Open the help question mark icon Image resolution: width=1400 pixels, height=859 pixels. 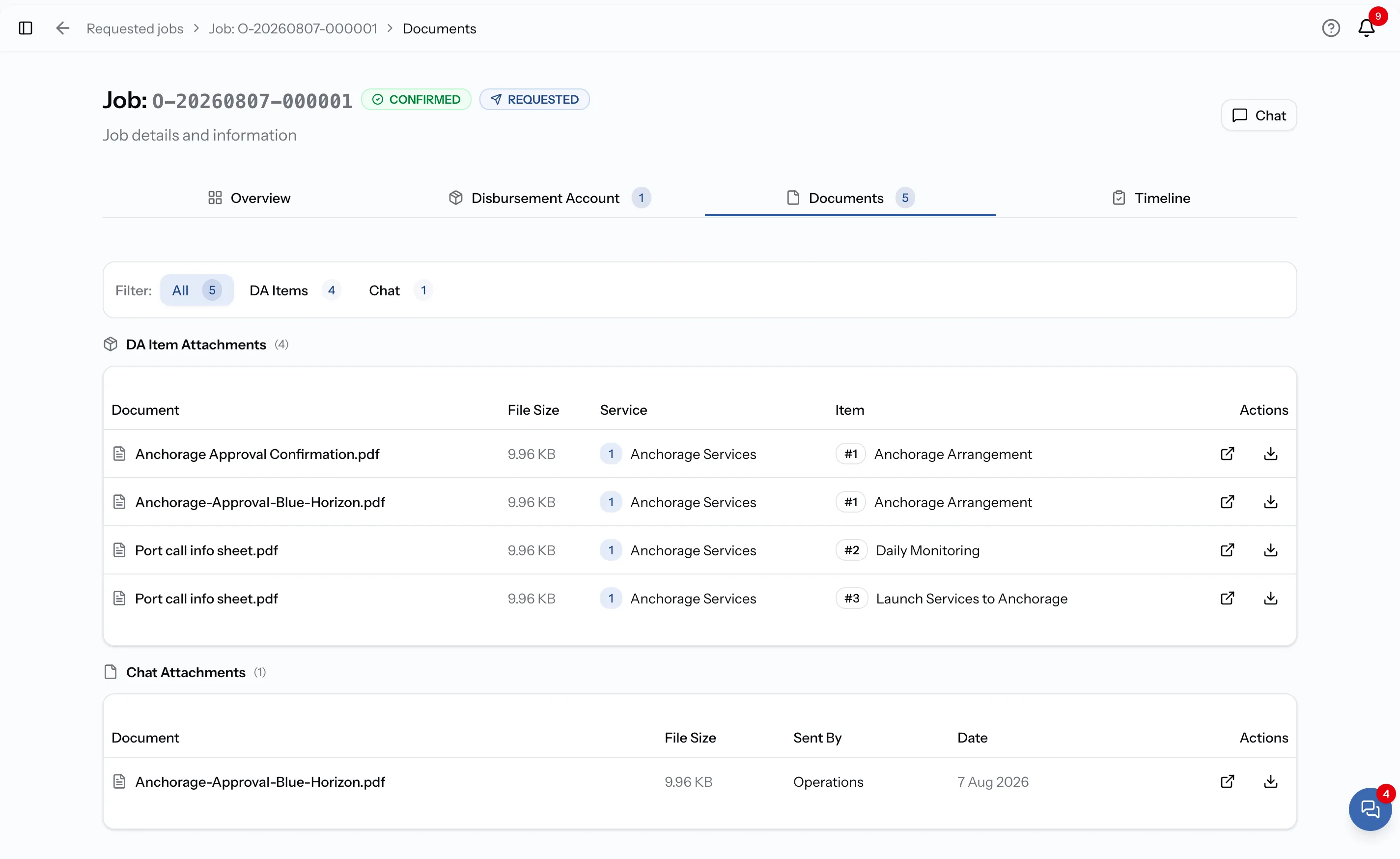tap(1331, 28)
